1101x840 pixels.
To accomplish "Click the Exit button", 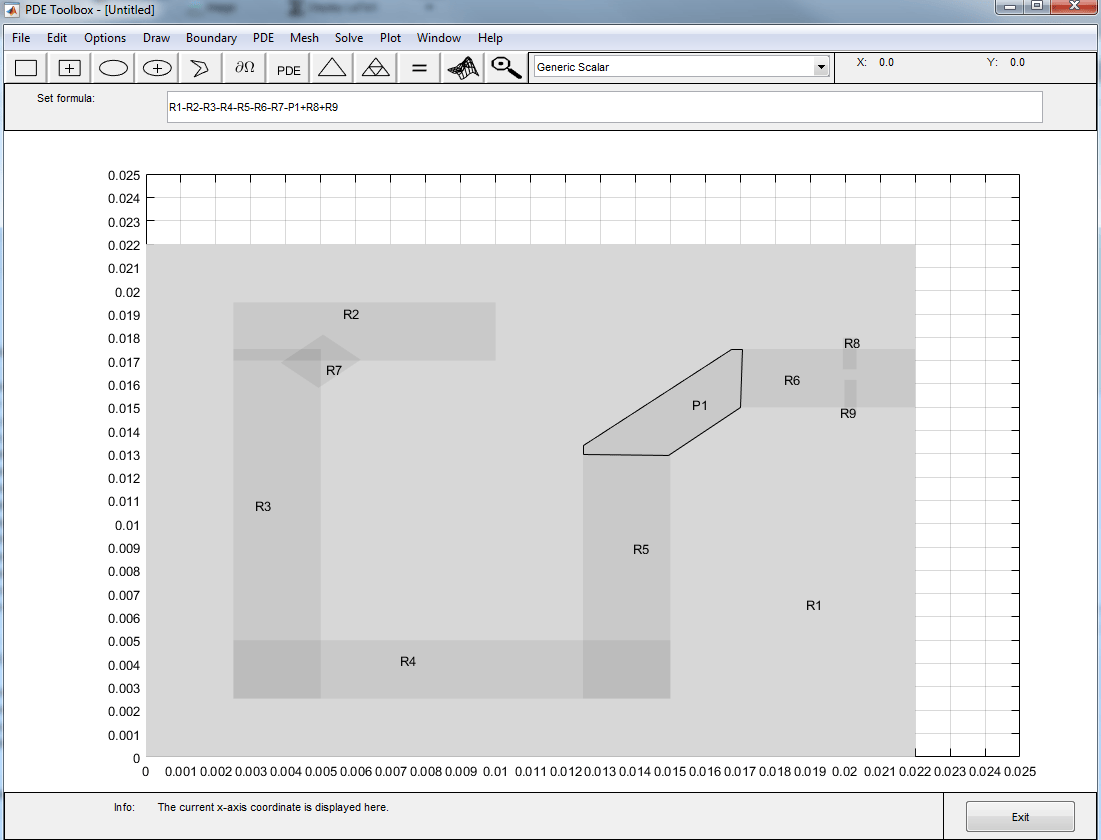I will tap(1020, 817).
